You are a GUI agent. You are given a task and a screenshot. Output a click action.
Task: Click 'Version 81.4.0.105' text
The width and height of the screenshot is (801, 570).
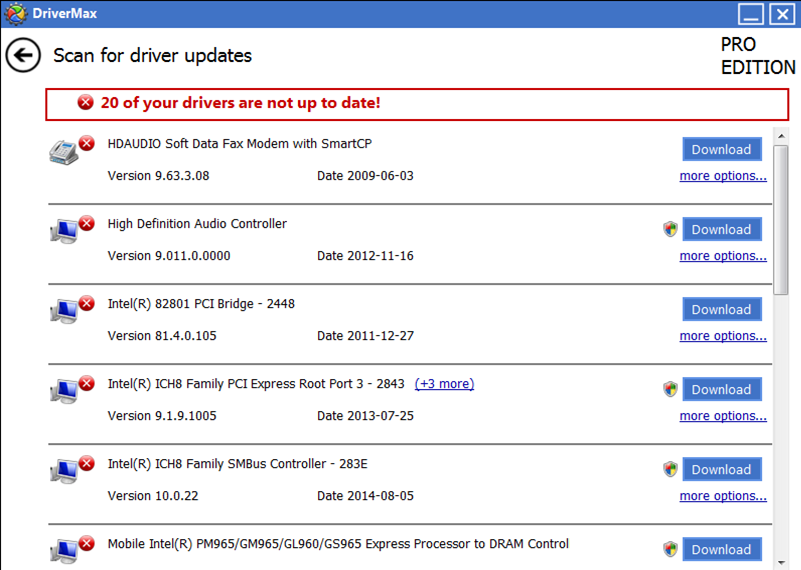(x=162, y=336)
